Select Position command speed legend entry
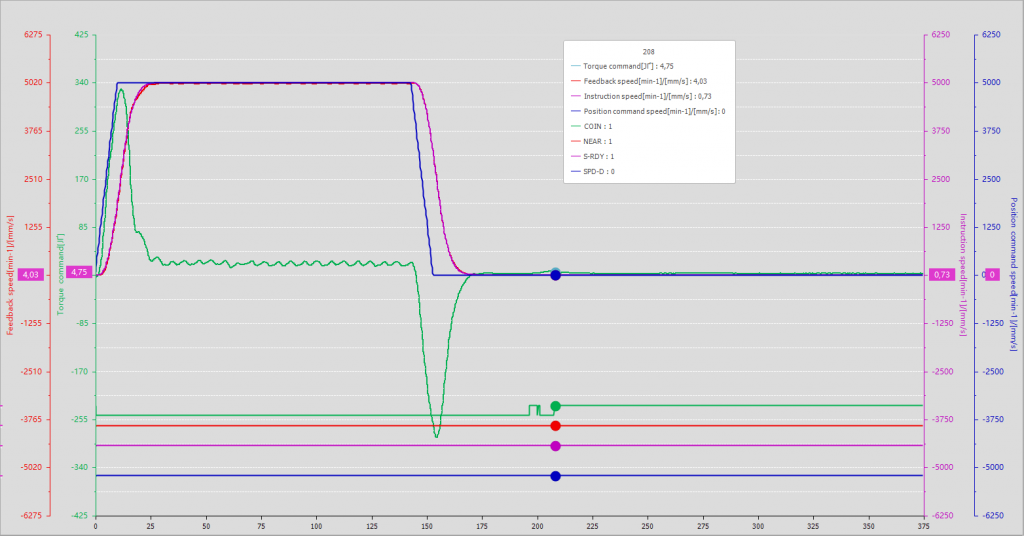The image size is (1024, 536). [x=650, y=111]
